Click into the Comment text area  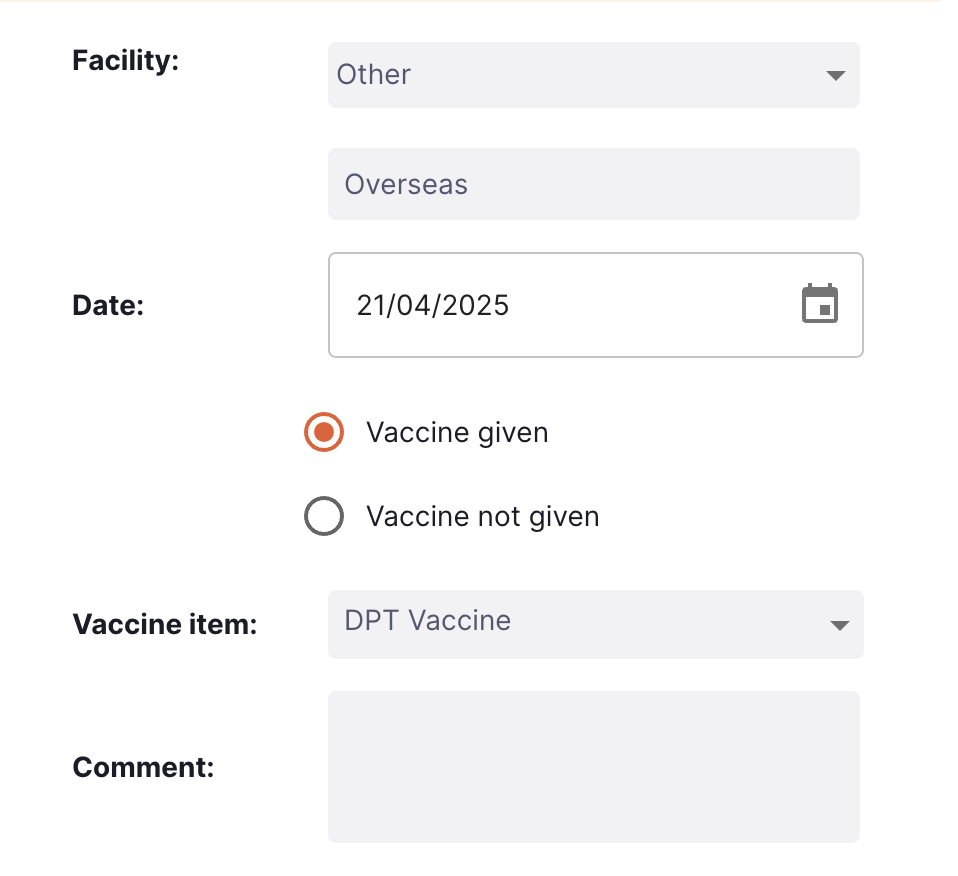(x=594, y=766)
